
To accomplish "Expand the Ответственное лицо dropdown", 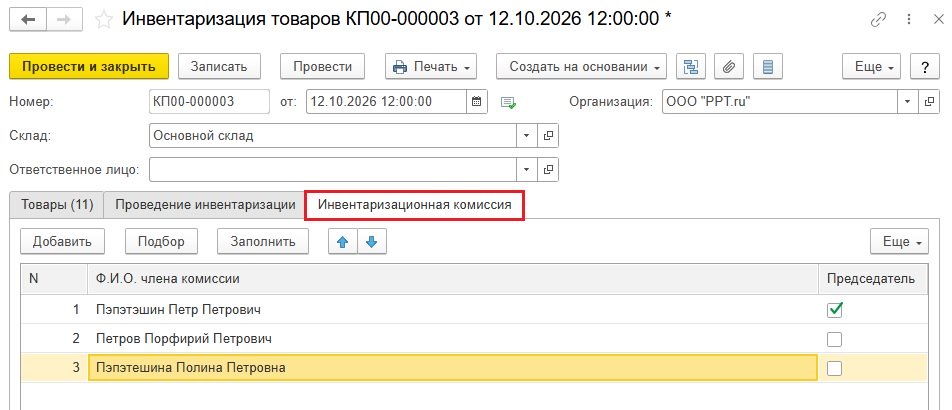I will (x=526, y=169).
